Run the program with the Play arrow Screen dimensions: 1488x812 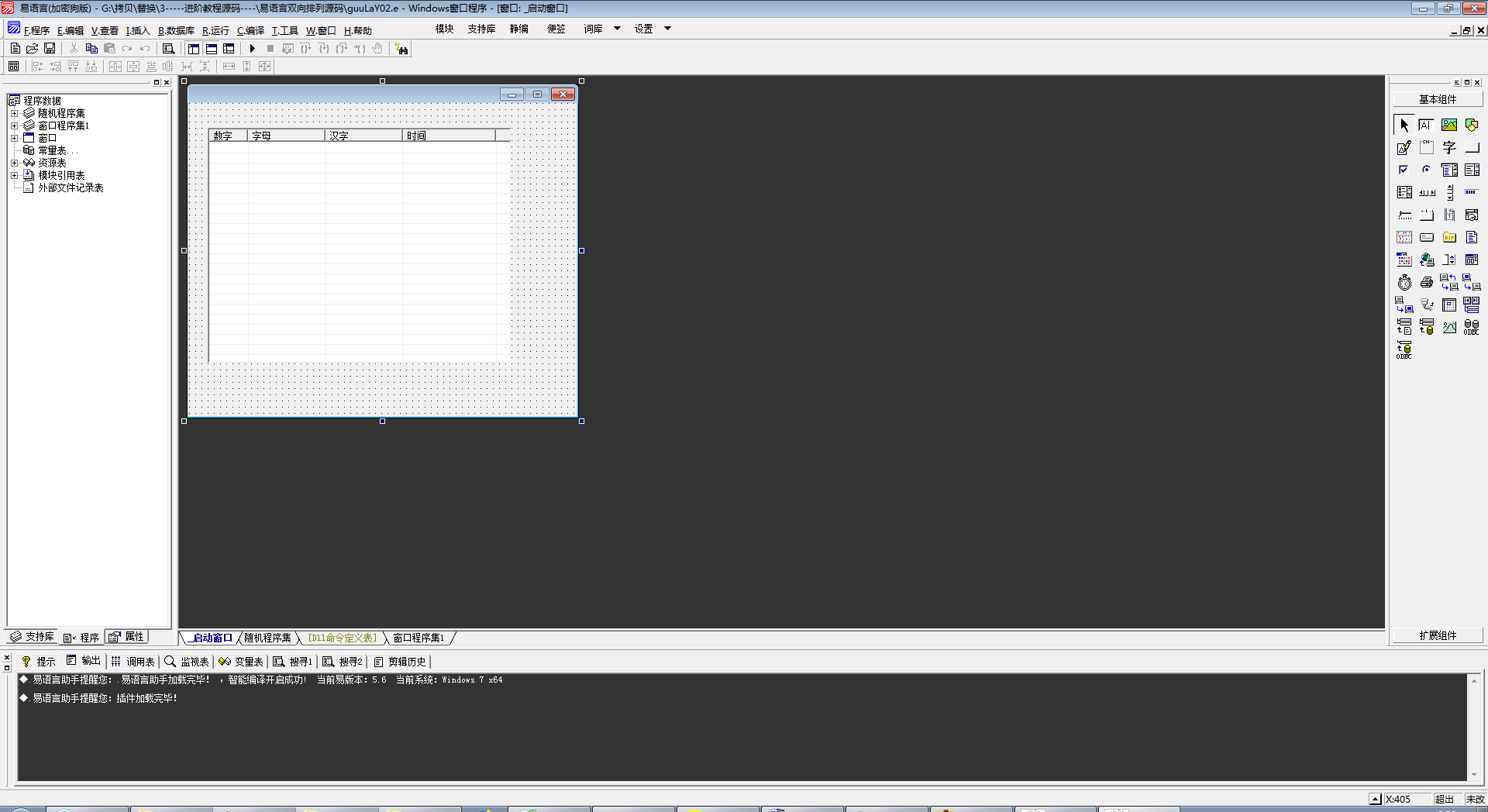[x=252, y=48]
